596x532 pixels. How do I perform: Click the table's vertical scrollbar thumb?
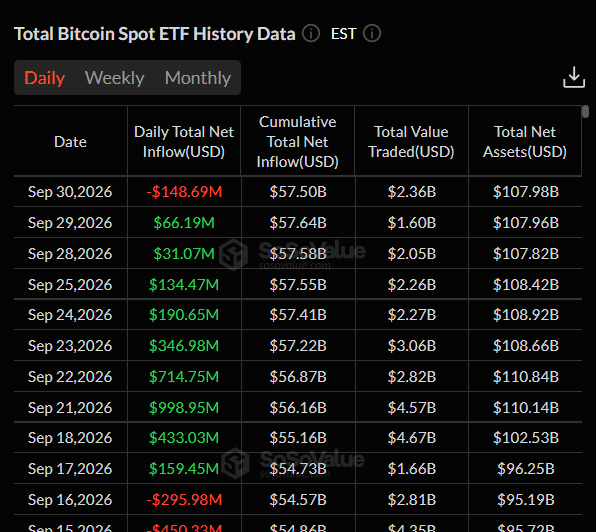coord(586,112)
